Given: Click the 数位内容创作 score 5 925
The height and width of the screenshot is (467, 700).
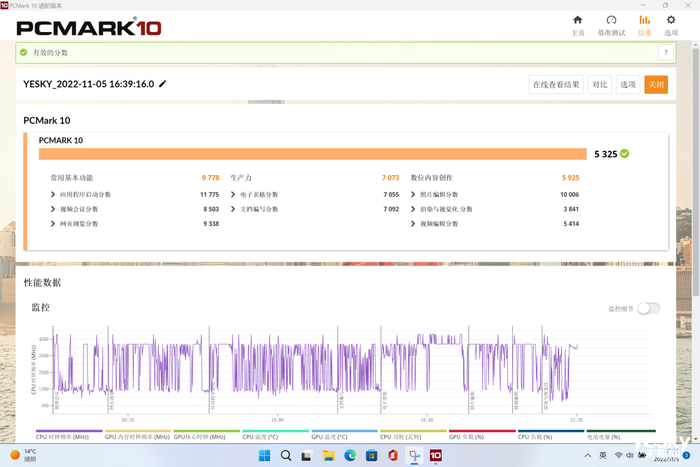Looking at the screenshot, I should coord(570,178).
